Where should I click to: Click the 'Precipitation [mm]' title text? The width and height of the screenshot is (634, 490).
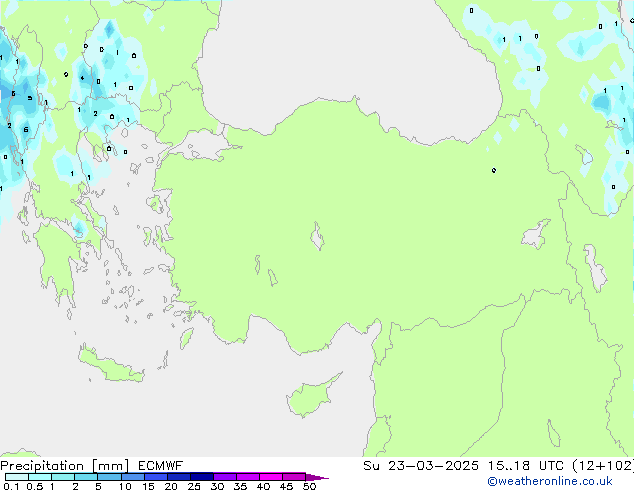65,466
